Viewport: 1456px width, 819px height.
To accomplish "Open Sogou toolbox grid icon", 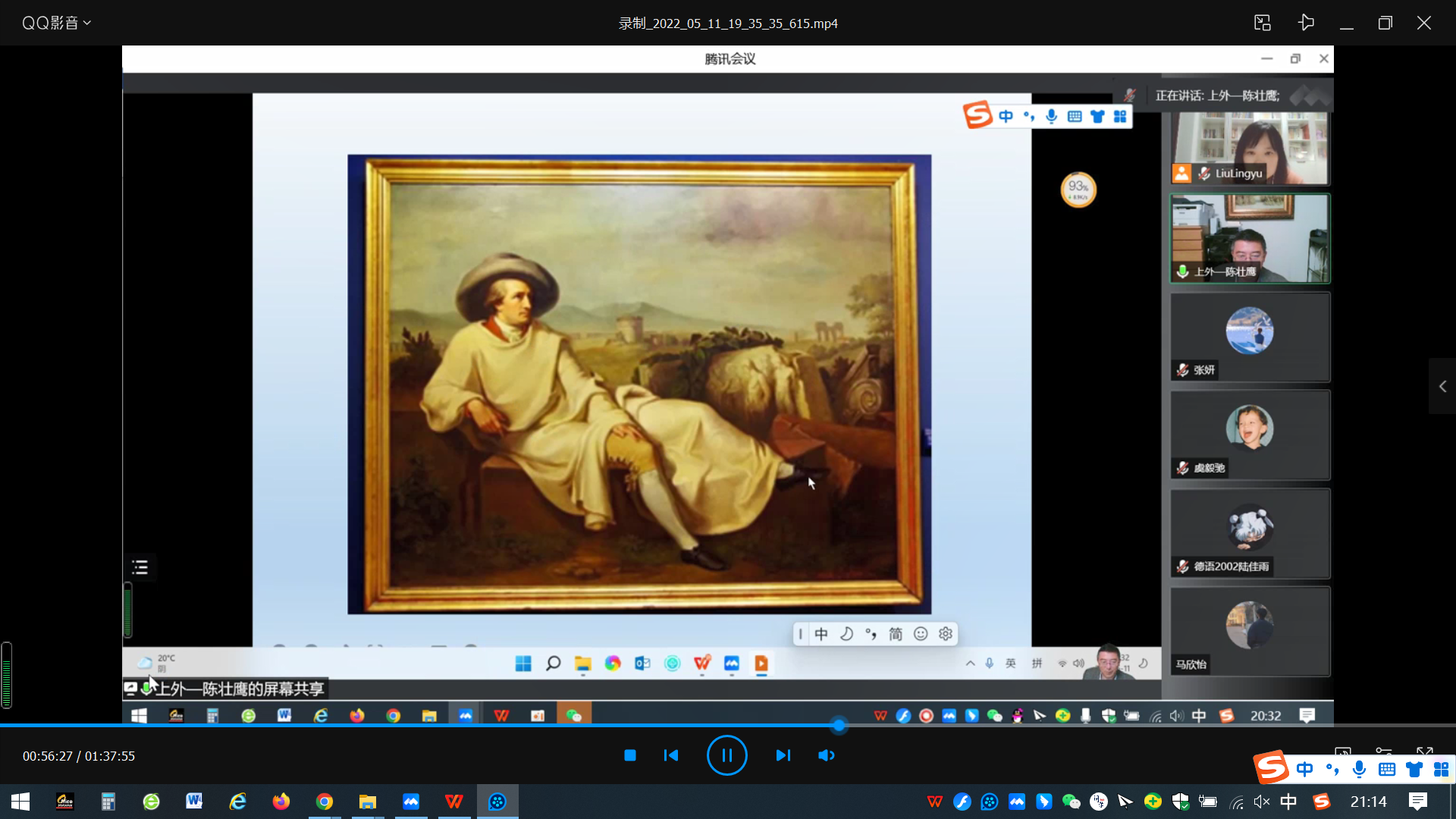I will pyautogui.click(x=1441, y=770).
